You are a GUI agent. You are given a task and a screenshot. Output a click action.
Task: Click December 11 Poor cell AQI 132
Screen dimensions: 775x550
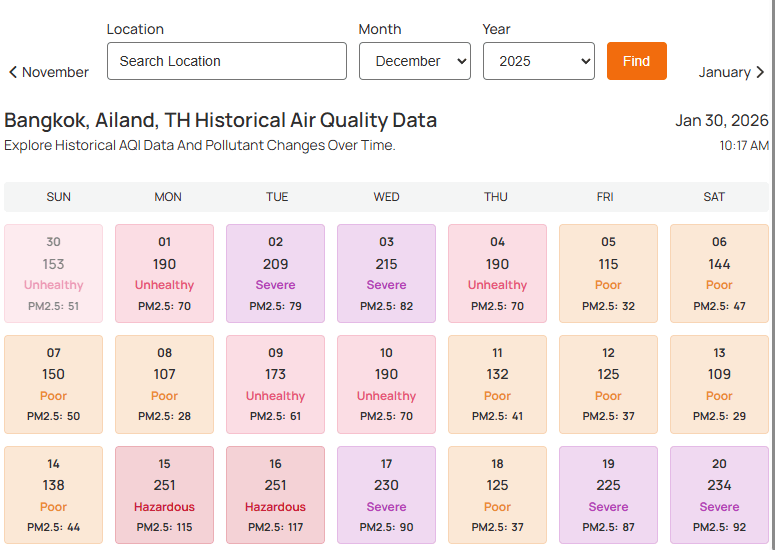497,384
